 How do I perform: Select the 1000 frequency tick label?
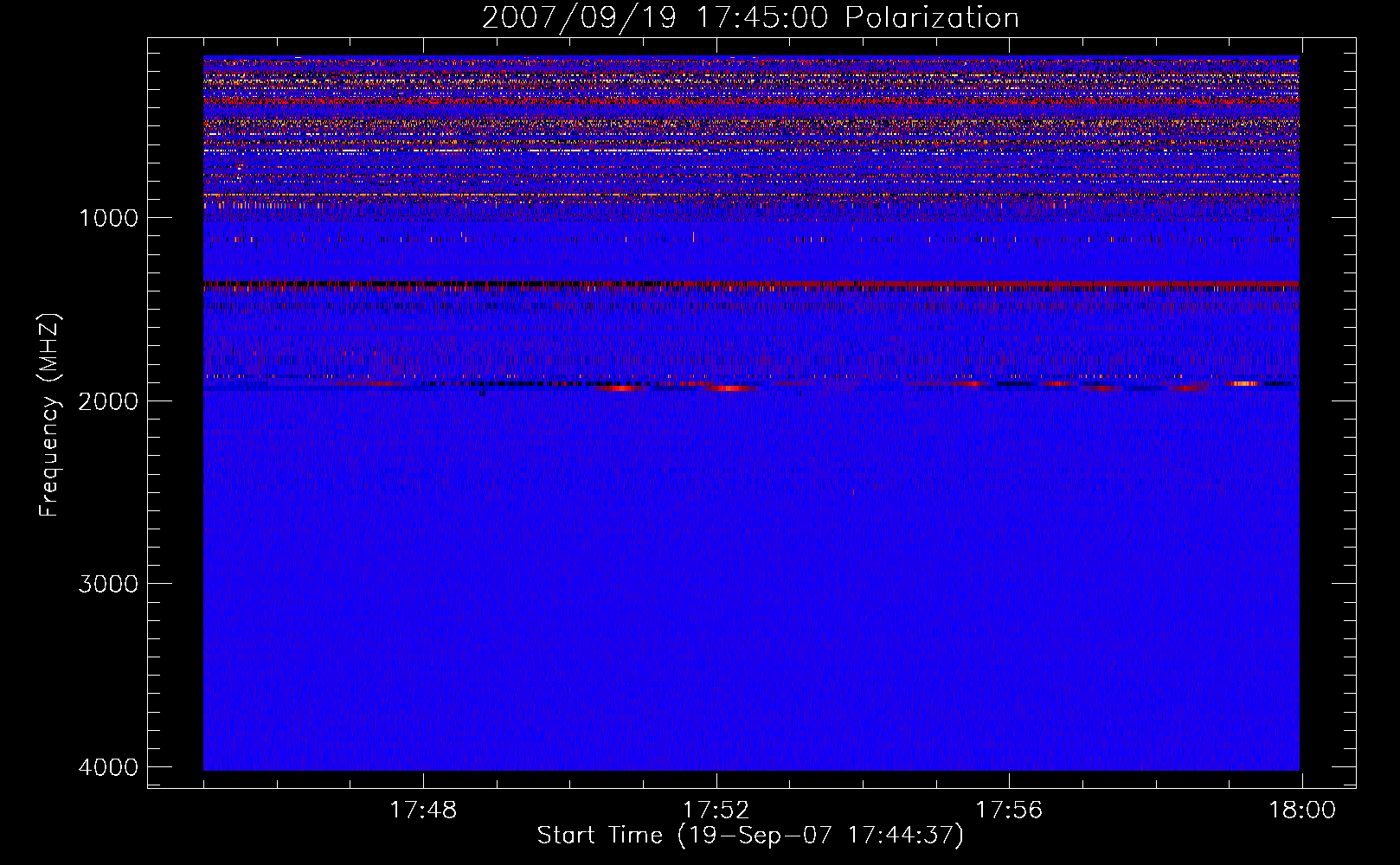click(108, 217)
